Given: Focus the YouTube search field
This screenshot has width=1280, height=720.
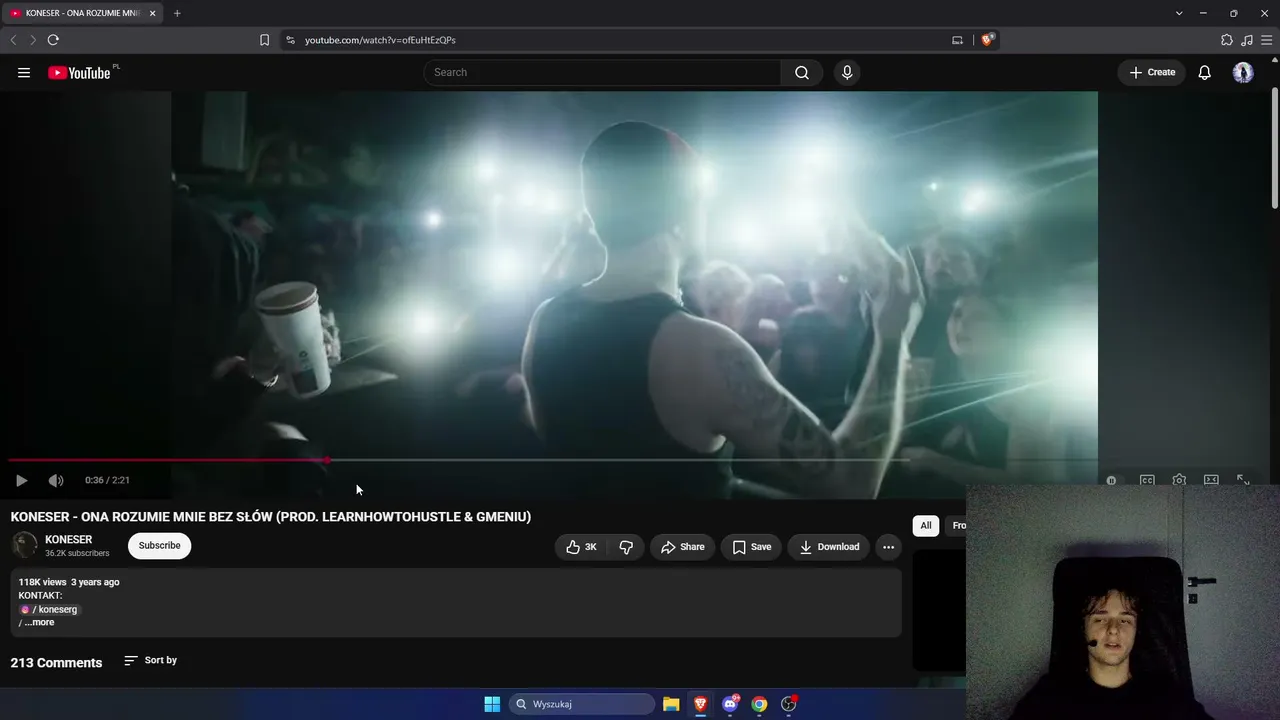Looking at the screenshot, I should pos(603,72).
